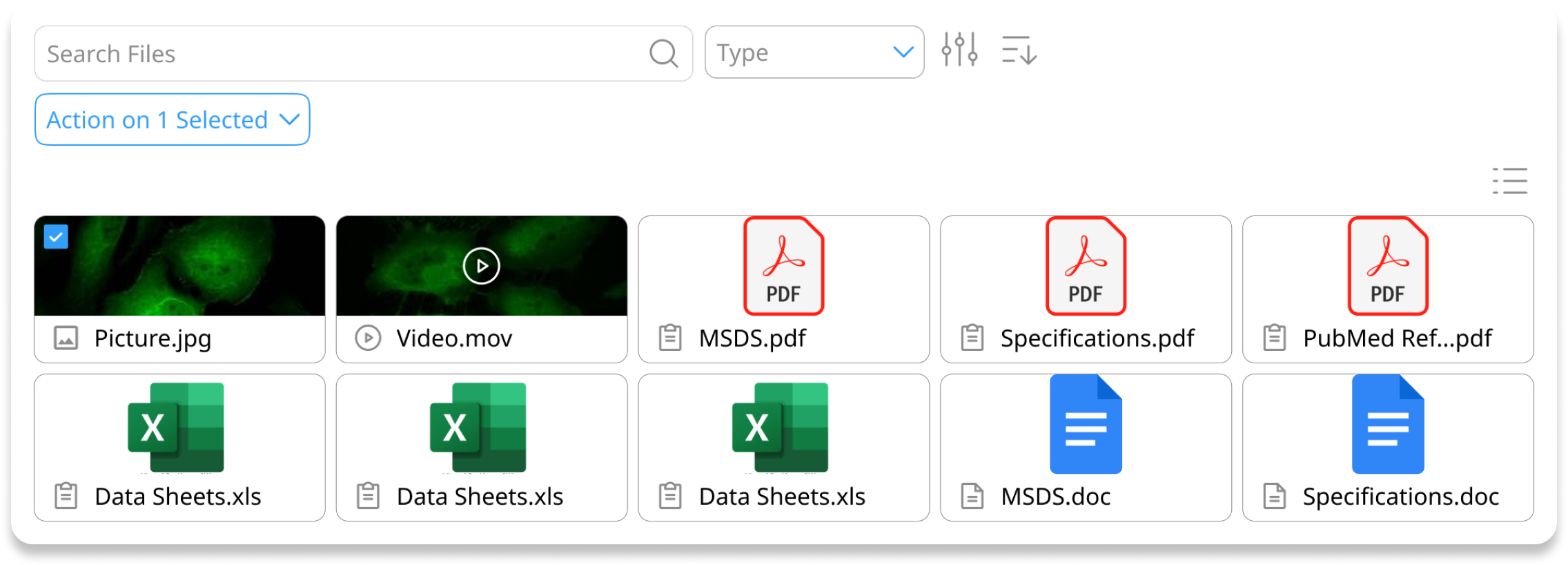1568x565 pixels.
Task: Click the play icon on Video.mov thumbnail
Action: coord(481,266)
